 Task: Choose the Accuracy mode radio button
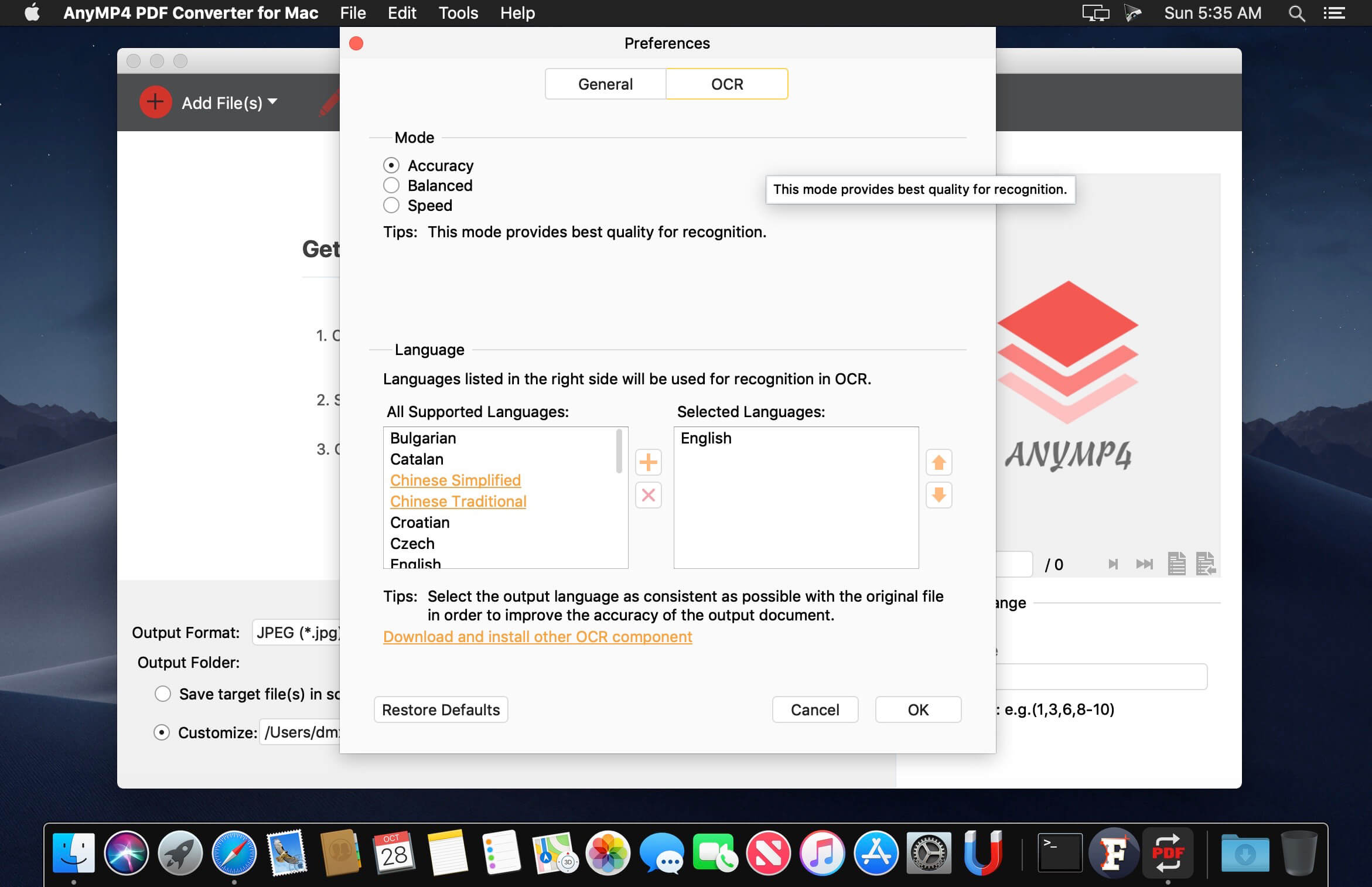coord(391,165)
